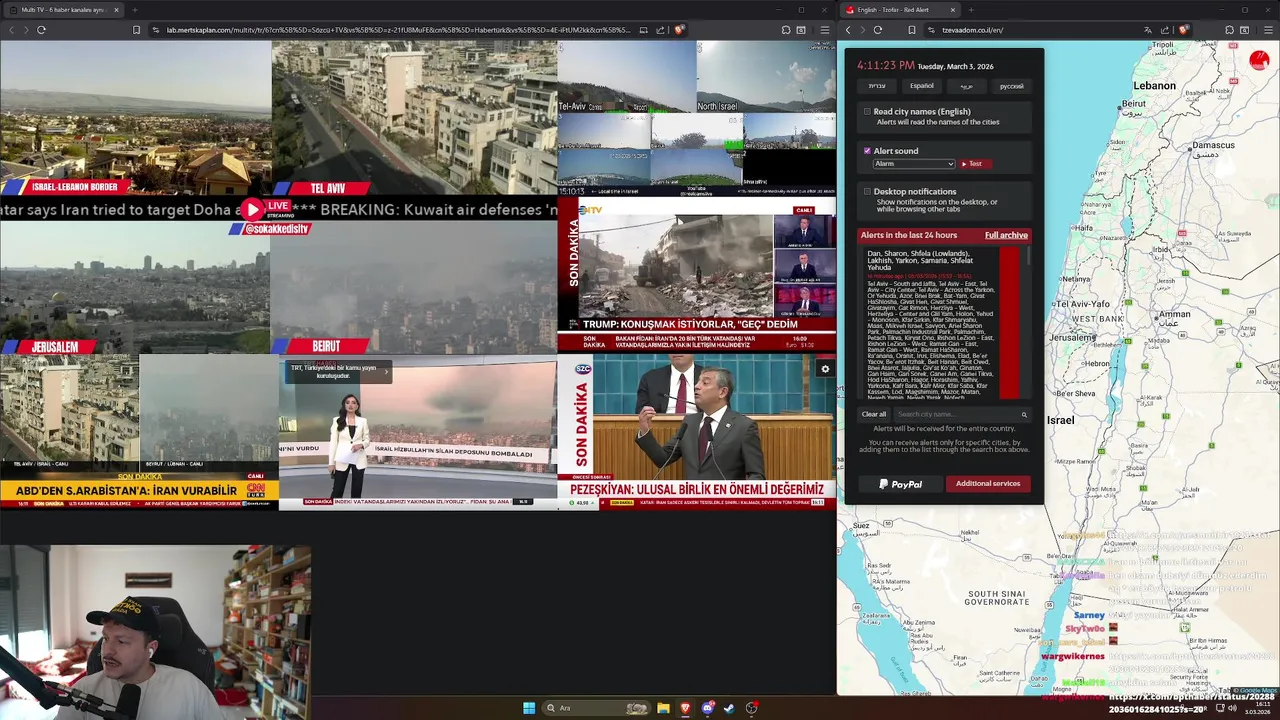Enable Desktop notifications checkbox

867,191
